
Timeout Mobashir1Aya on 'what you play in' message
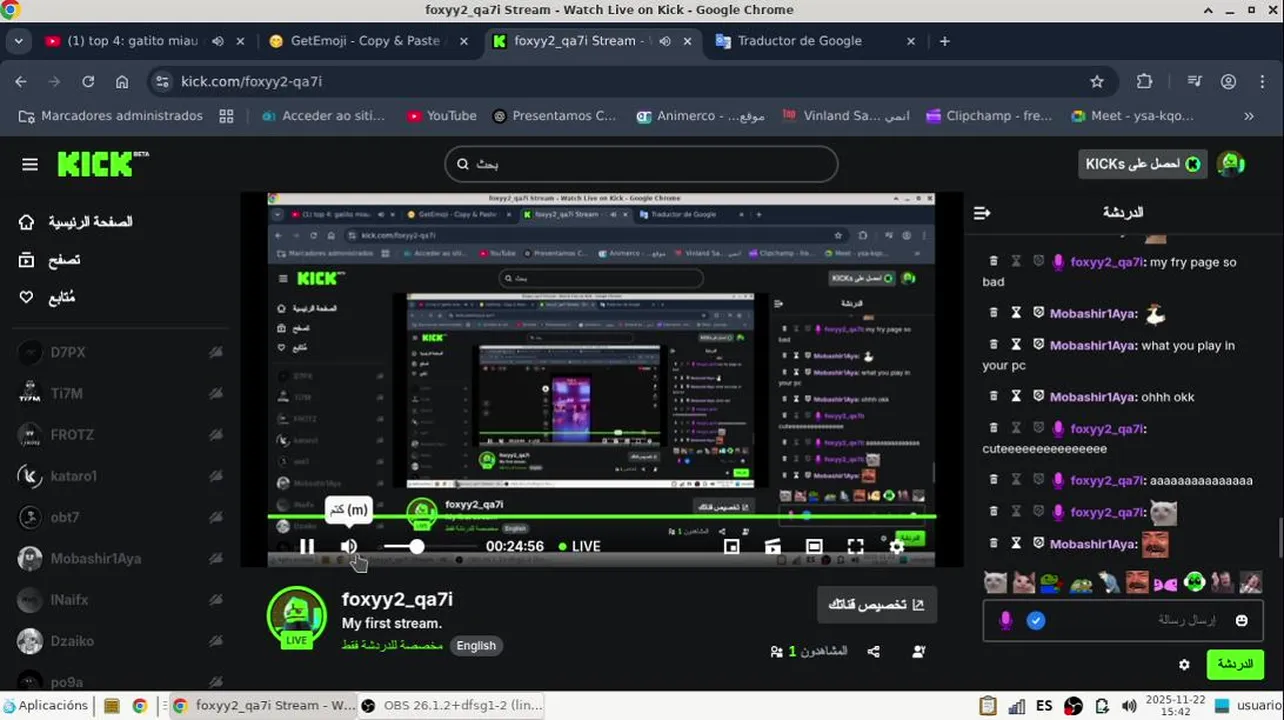coord(1016,345)
